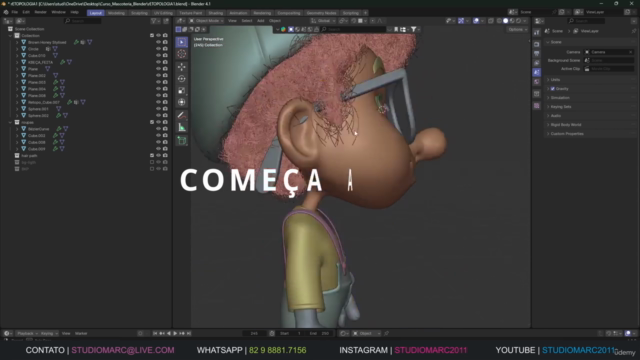
Task: Open the Scene properties tab
Action: tap(537, 72)
